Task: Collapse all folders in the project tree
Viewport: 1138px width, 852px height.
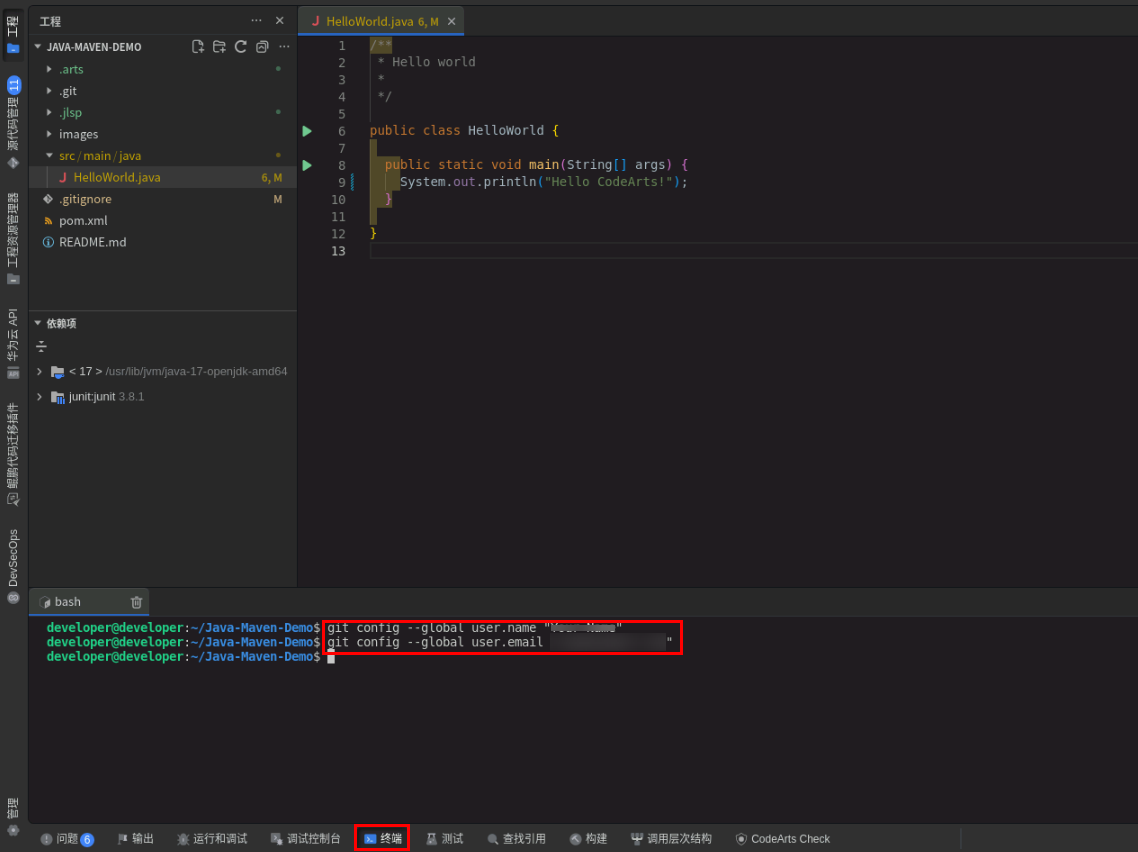Action: tap(261, 46)
